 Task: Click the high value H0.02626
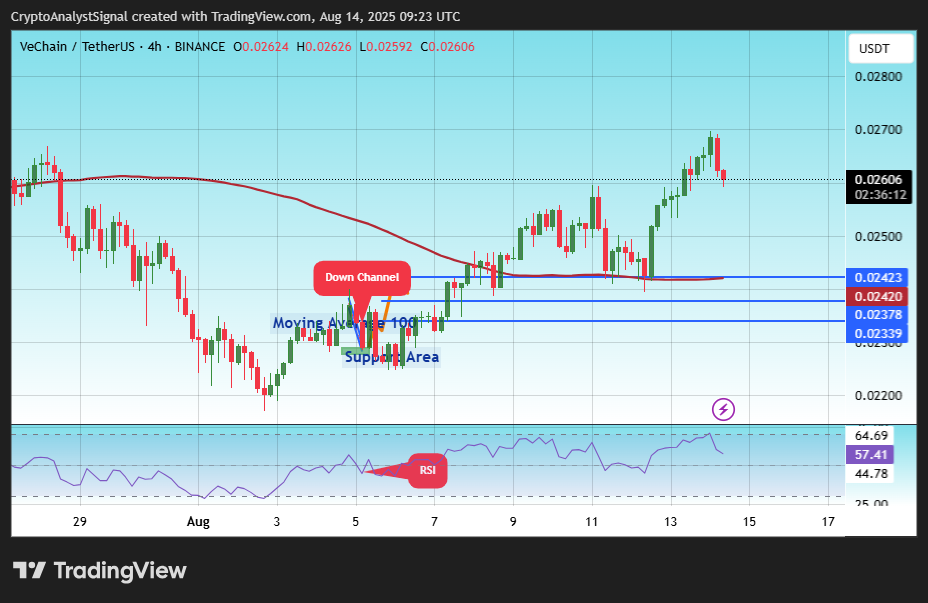pos(324,47)
